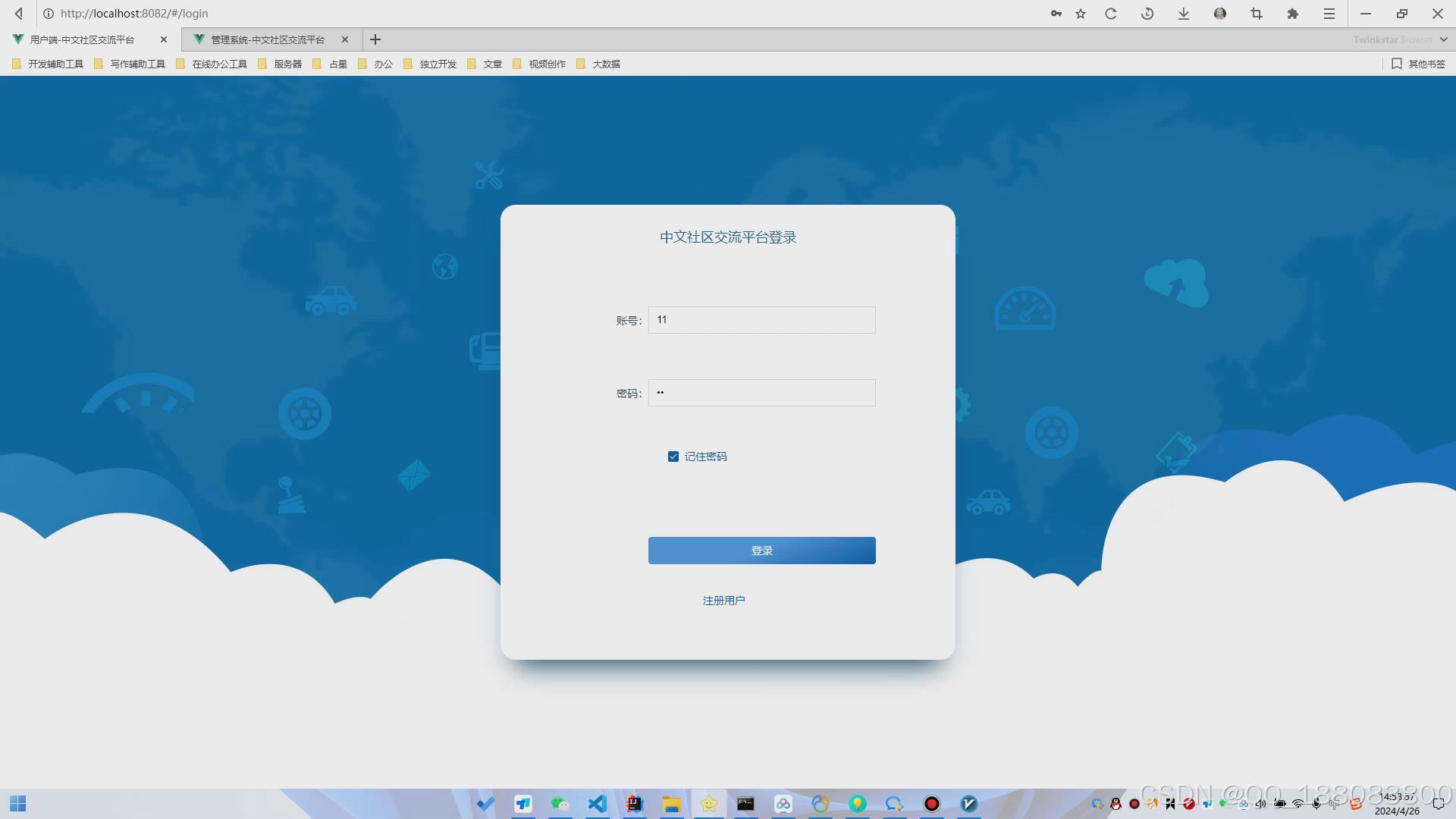Open the 开发辅助工具 bookmark folder
The width and height of the screenshot is (1456, 819).
(49, 64)
